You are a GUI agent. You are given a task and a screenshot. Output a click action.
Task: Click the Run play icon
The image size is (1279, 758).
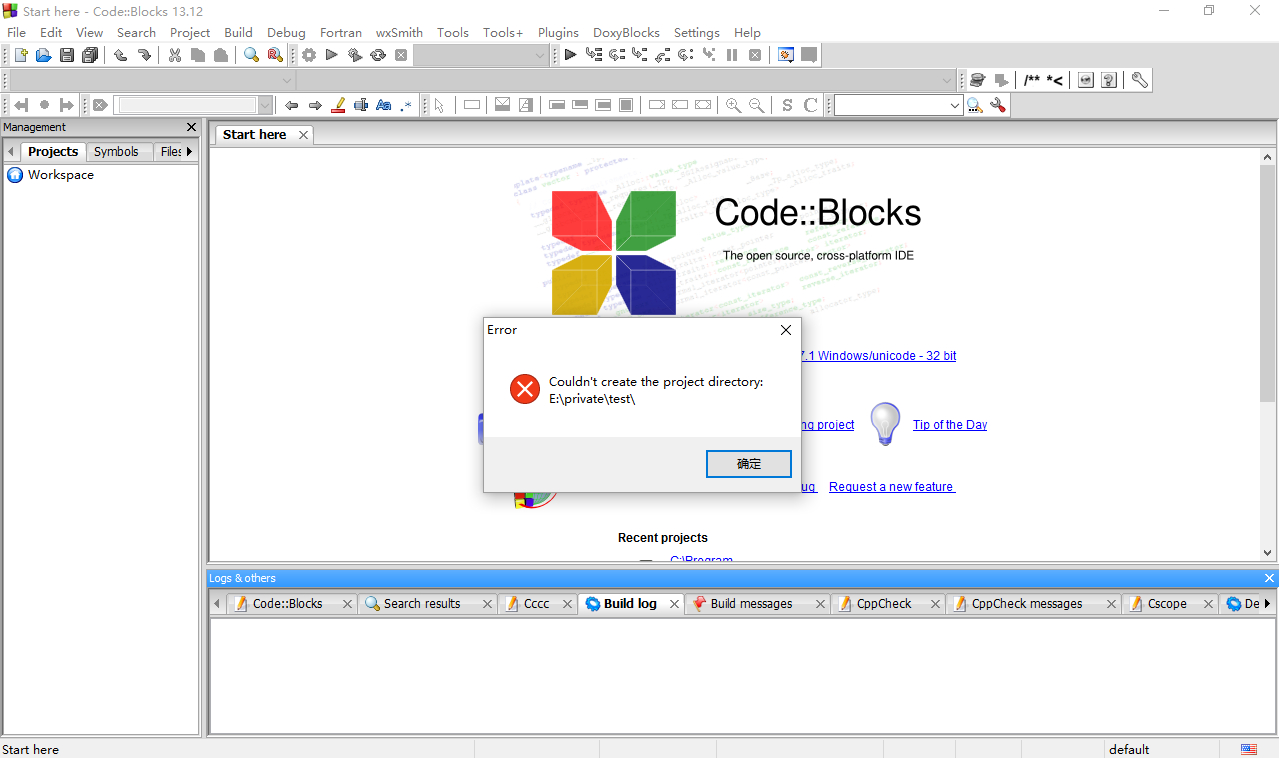pos(331,55)
